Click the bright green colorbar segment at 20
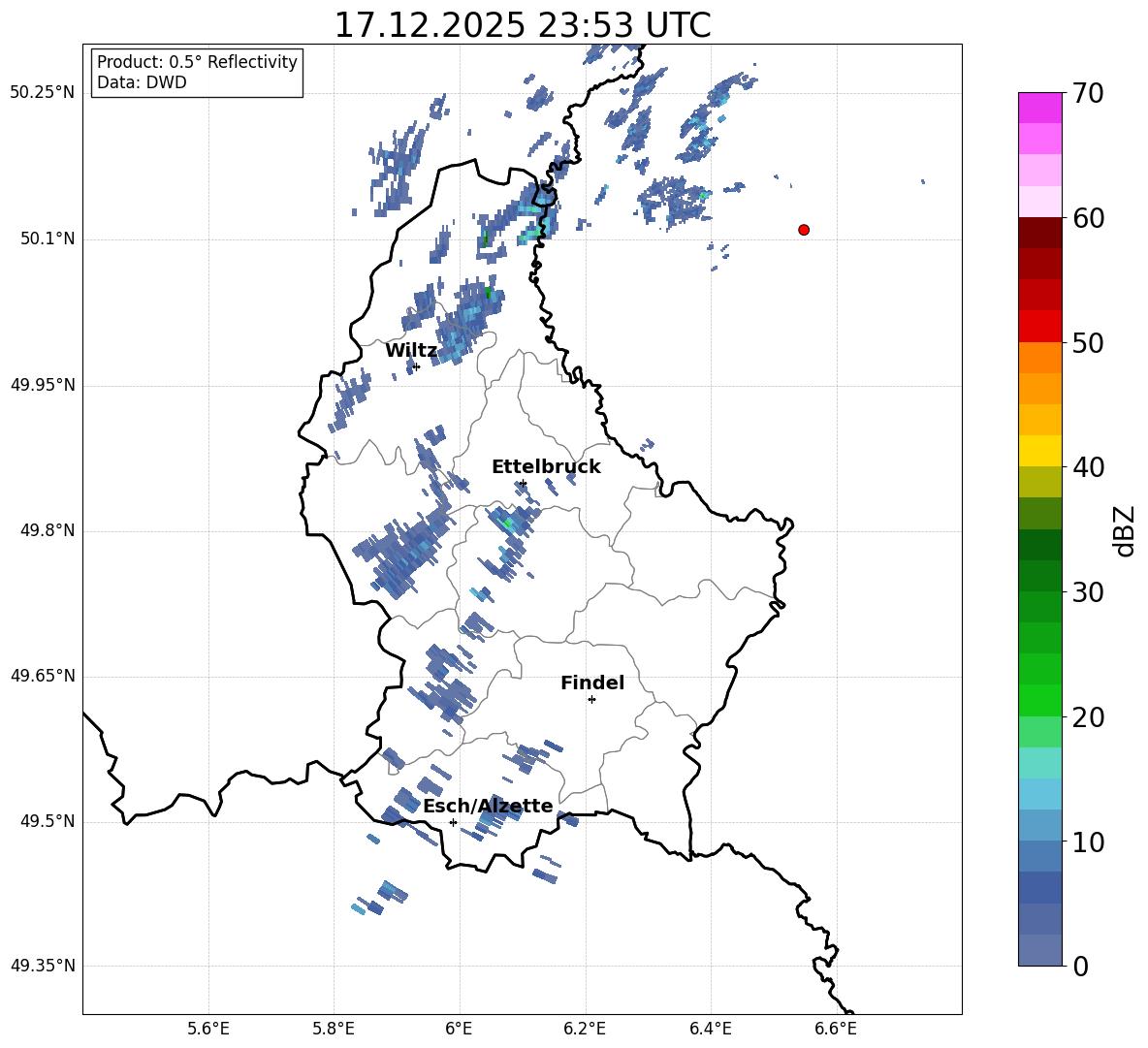 1040,700
